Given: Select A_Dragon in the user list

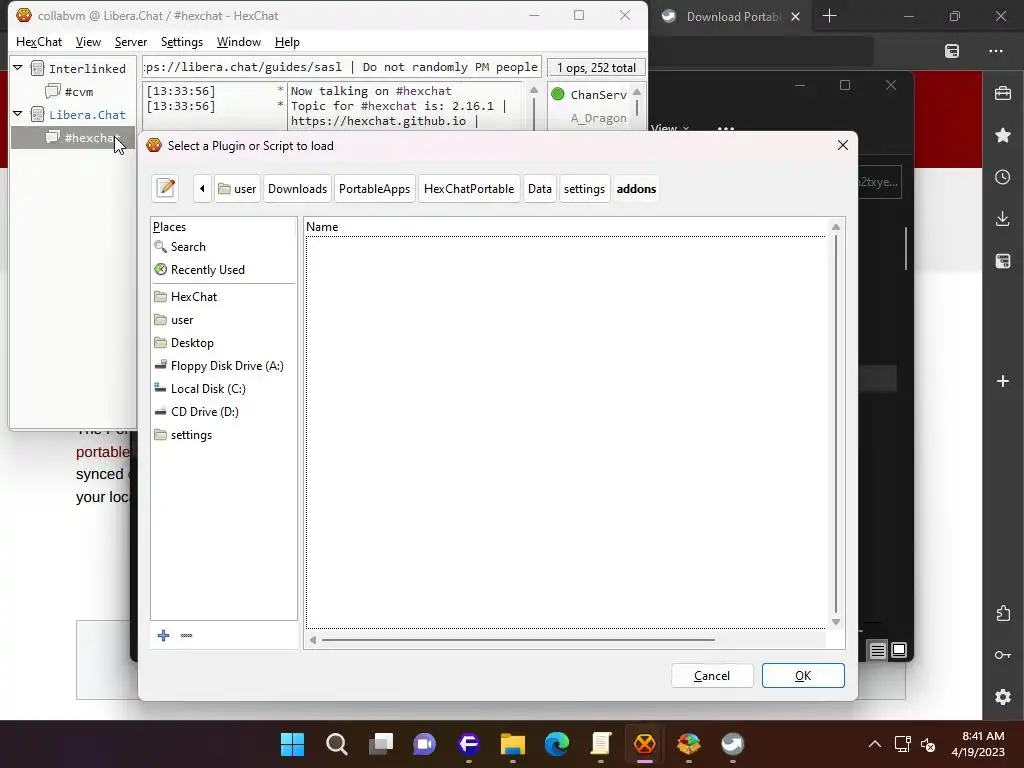Looking at the screenshot, I should 598,118.
